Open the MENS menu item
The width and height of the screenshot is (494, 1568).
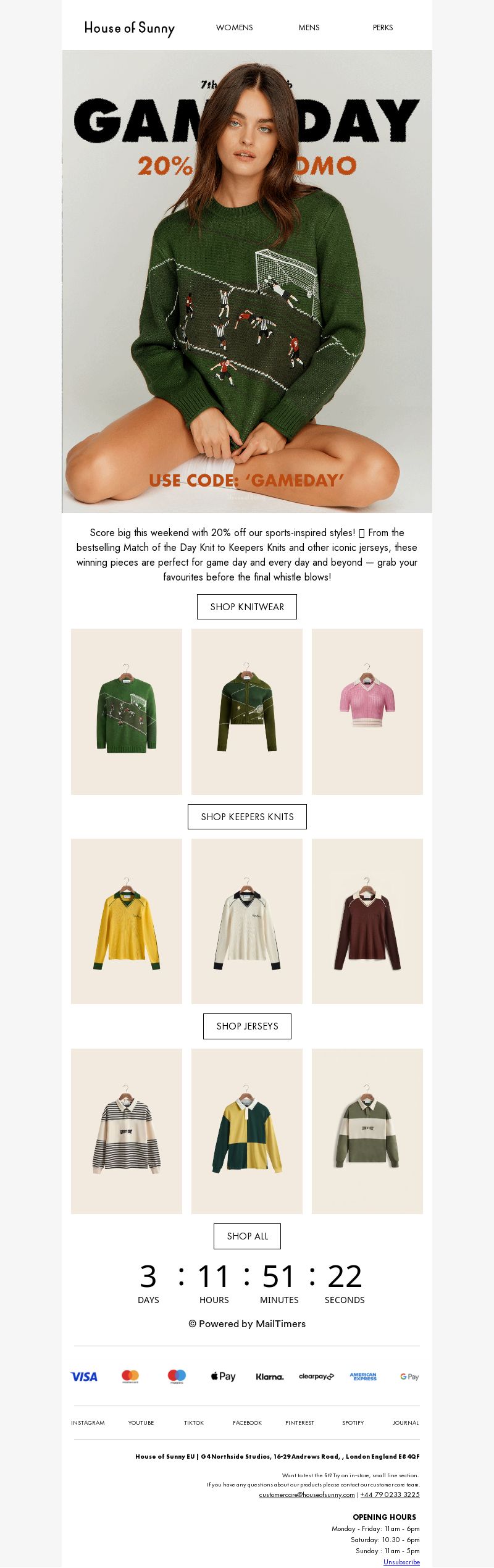[x=309, y=28]
